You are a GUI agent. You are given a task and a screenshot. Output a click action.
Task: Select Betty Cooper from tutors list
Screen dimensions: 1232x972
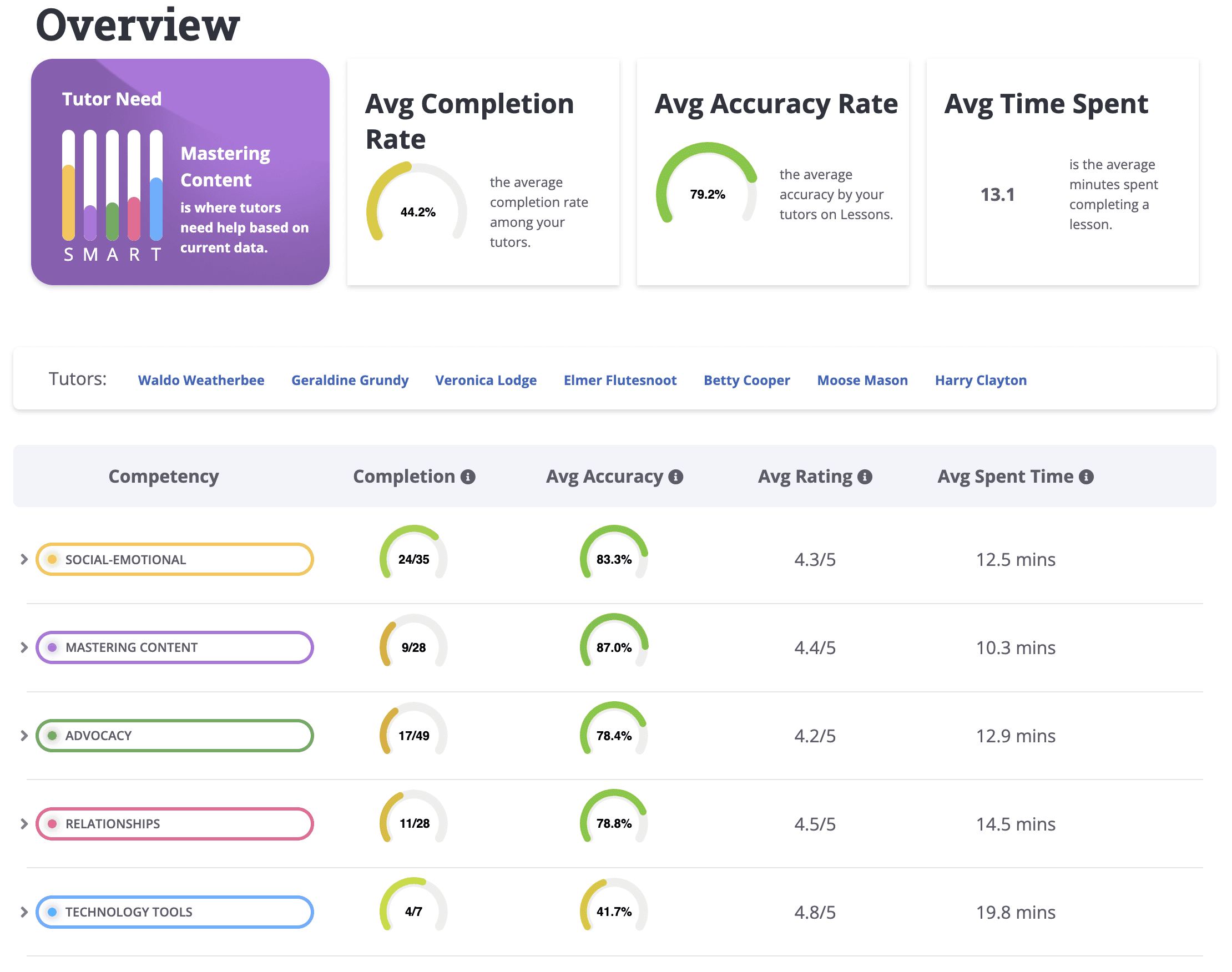click(746, 380)
